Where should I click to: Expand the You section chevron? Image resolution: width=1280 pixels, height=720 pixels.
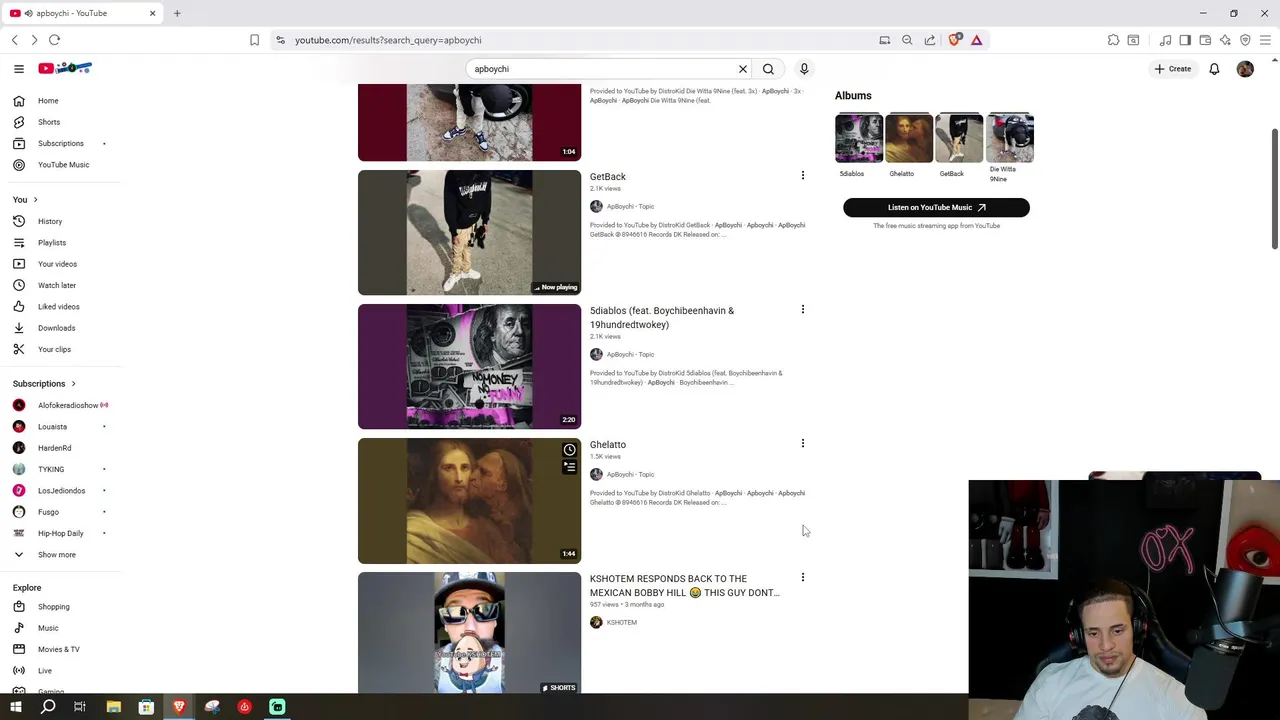point(35,200)
